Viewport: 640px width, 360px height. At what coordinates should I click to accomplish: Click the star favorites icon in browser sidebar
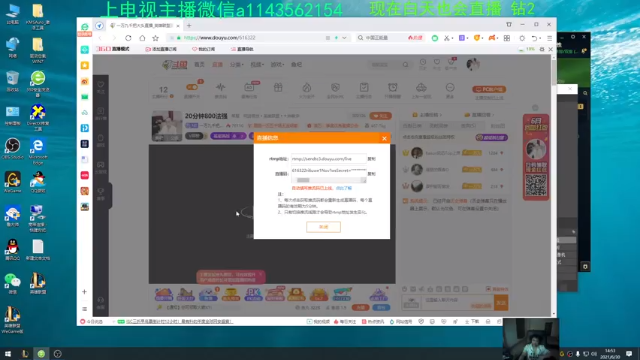click(84, 65)
